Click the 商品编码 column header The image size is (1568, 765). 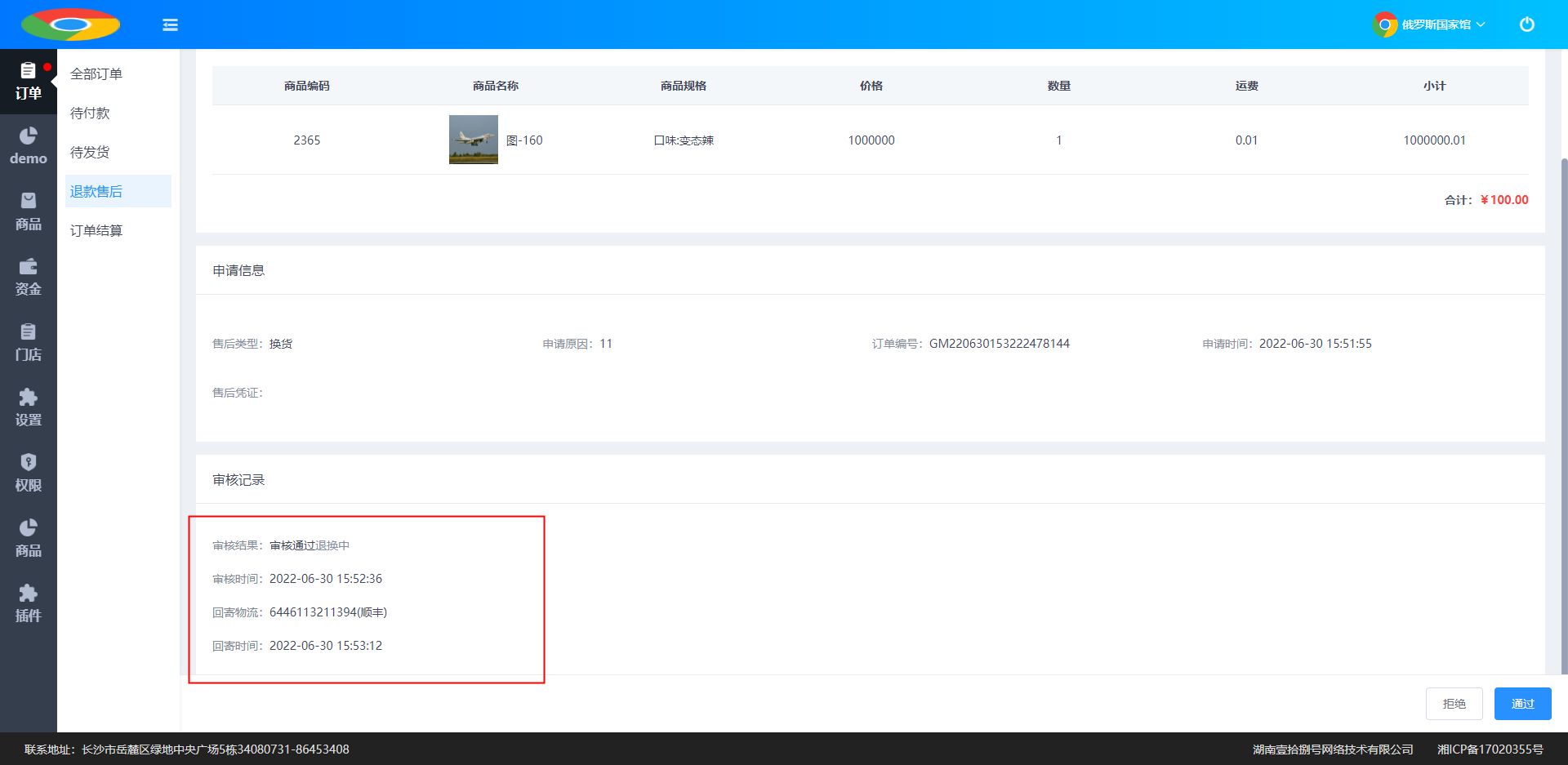pos(307,86)
